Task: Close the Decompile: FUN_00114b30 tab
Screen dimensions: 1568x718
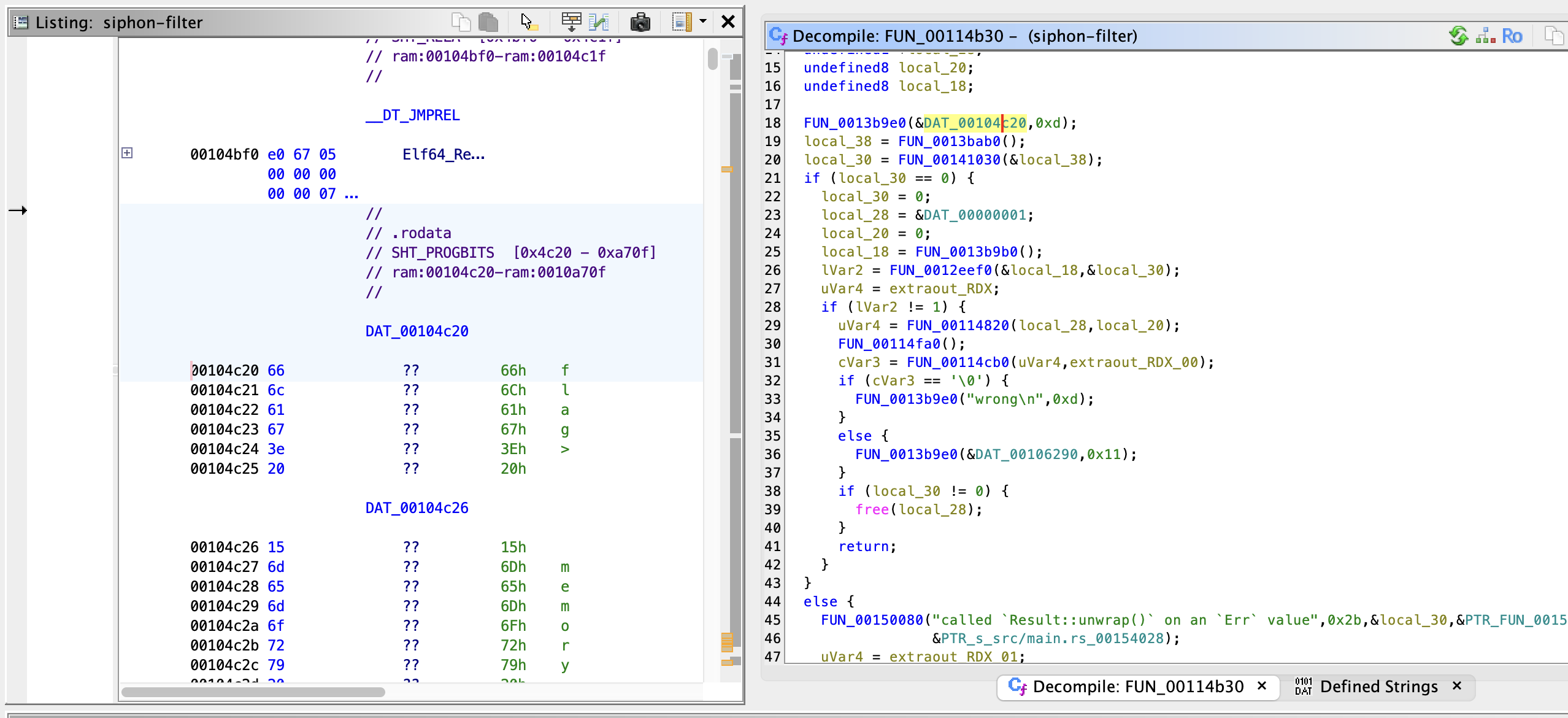Action: click(1262, 685)
